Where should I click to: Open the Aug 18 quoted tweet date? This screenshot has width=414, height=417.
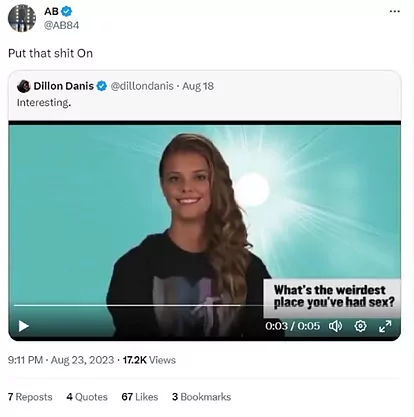coord(198,86)
